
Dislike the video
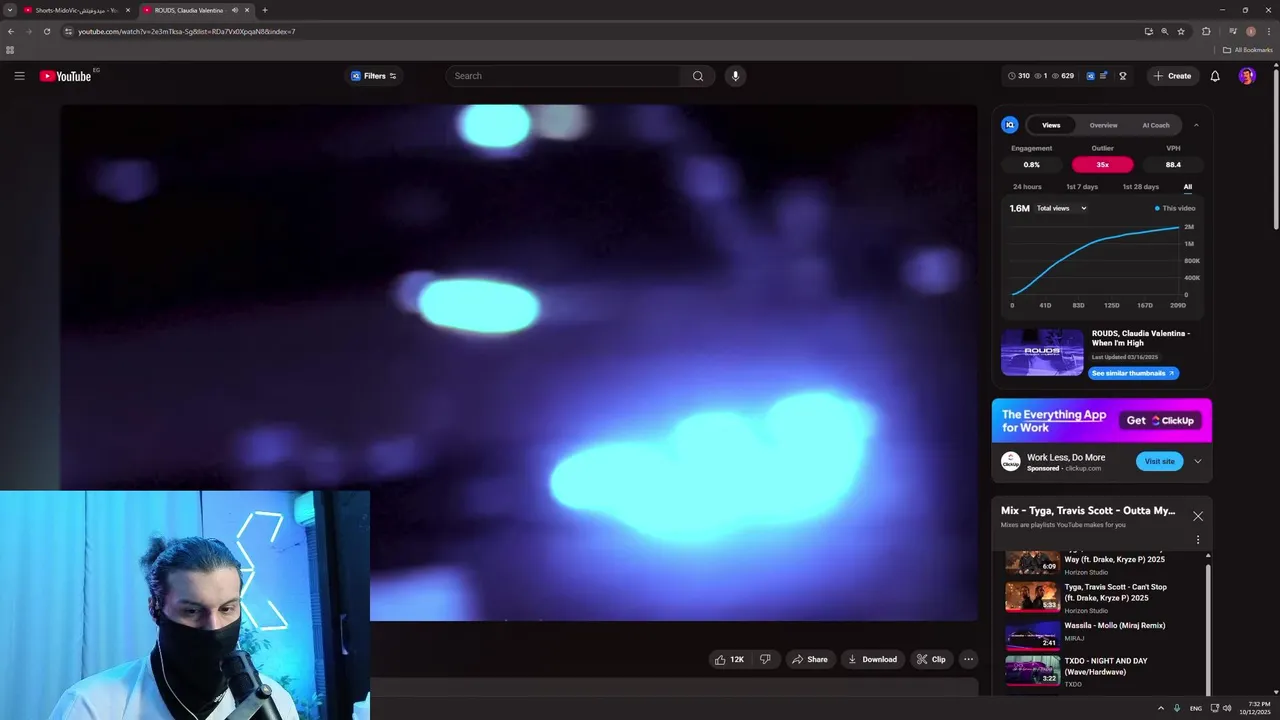(765, 659)
